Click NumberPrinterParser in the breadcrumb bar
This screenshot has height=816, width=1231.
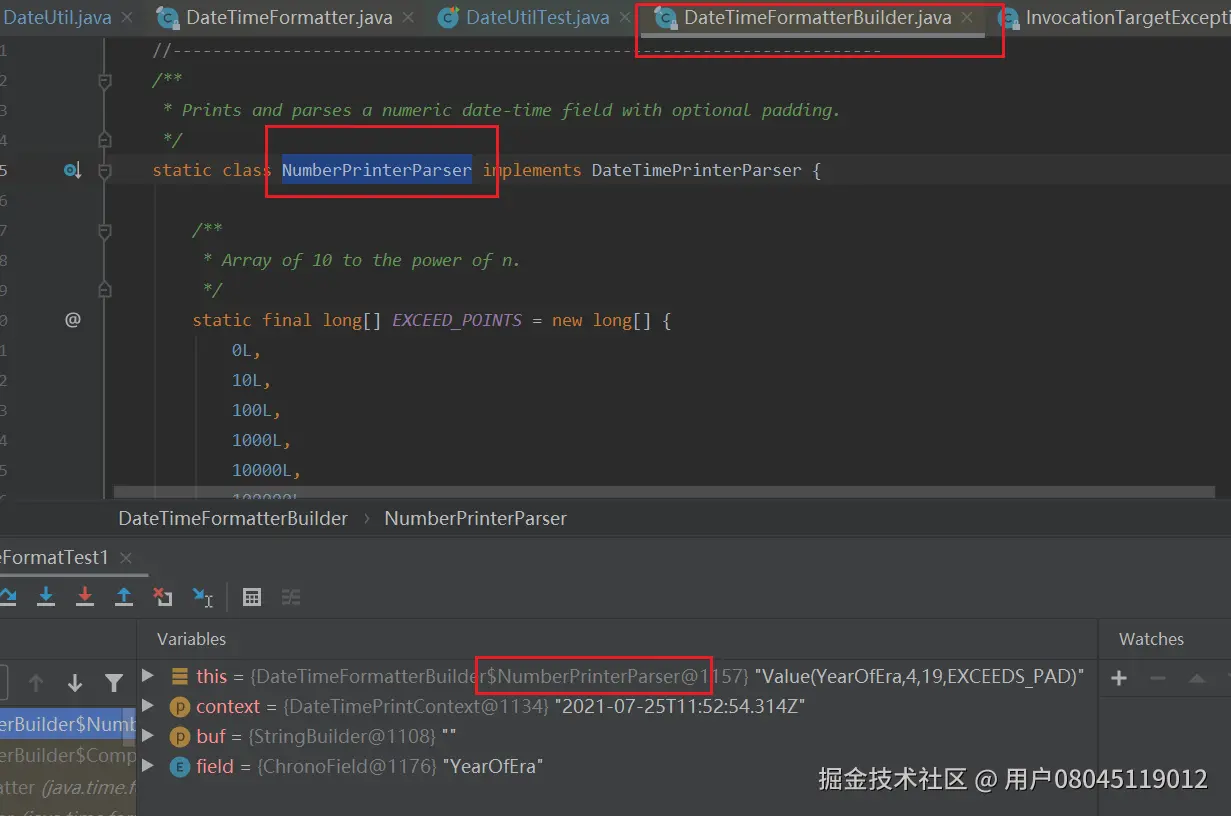(x=475, y=518)
